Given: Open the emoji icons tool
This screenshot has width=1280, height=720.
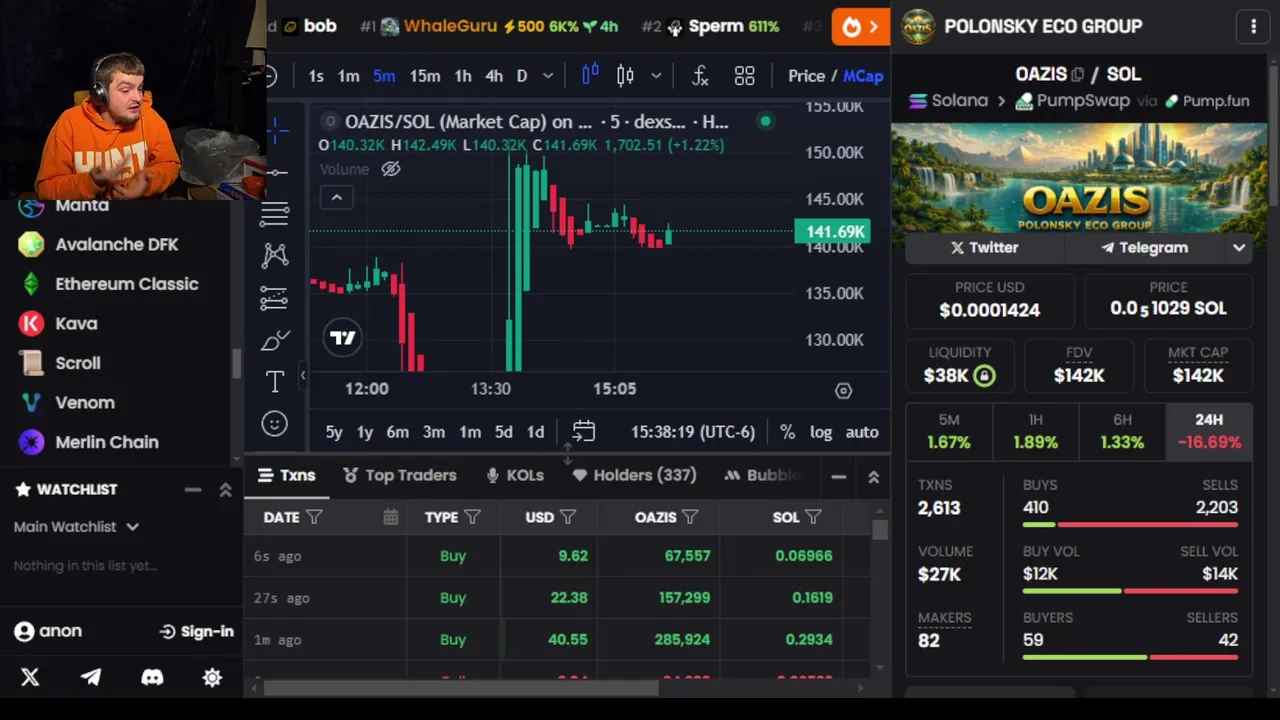Looking at the screenshot, I should 275,424.
